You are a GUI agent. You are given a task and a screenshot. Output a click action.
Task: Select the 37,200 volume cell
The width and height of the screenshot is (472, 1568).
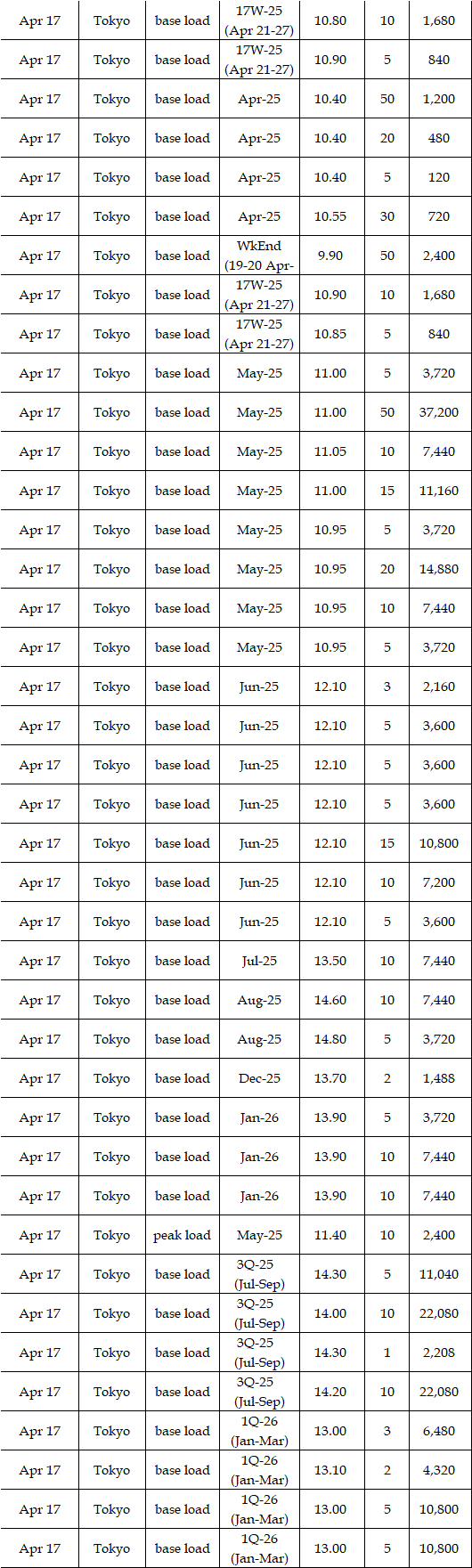click(438, 412)
